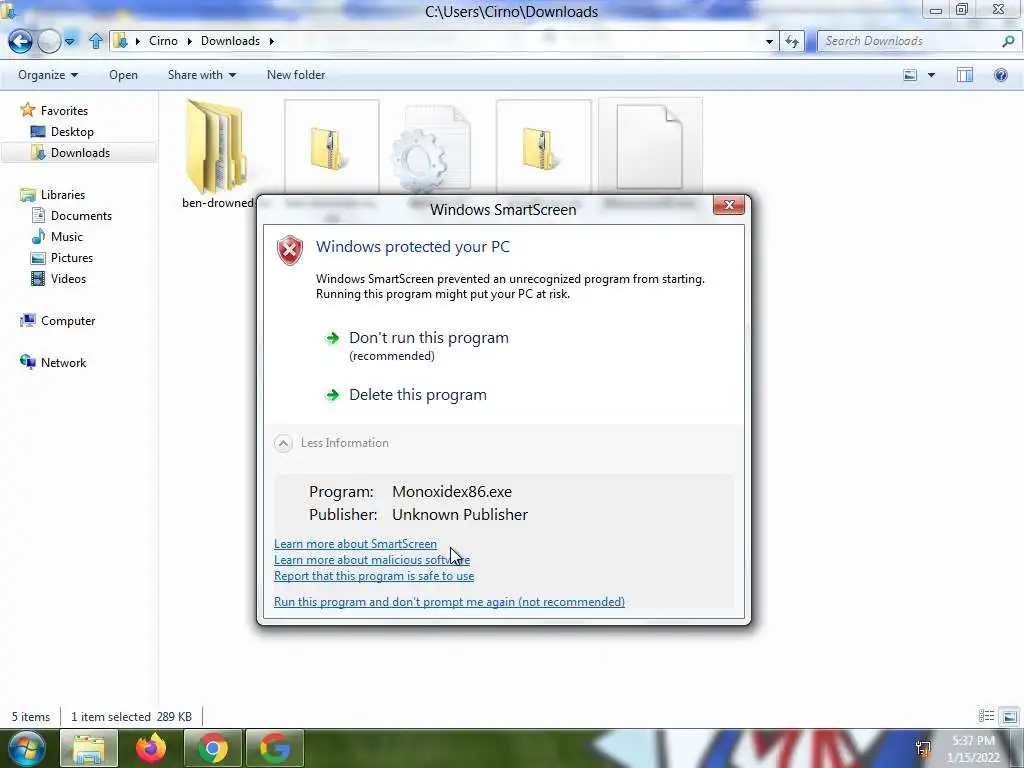Click Open in the Explorer toolbar
This screenshot has width=1024, height=768.
[x=123, y=75]
